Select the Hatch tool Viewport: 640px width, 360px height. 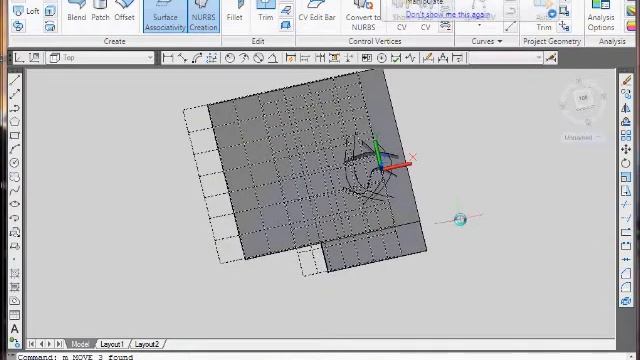[x=15, y=273]
